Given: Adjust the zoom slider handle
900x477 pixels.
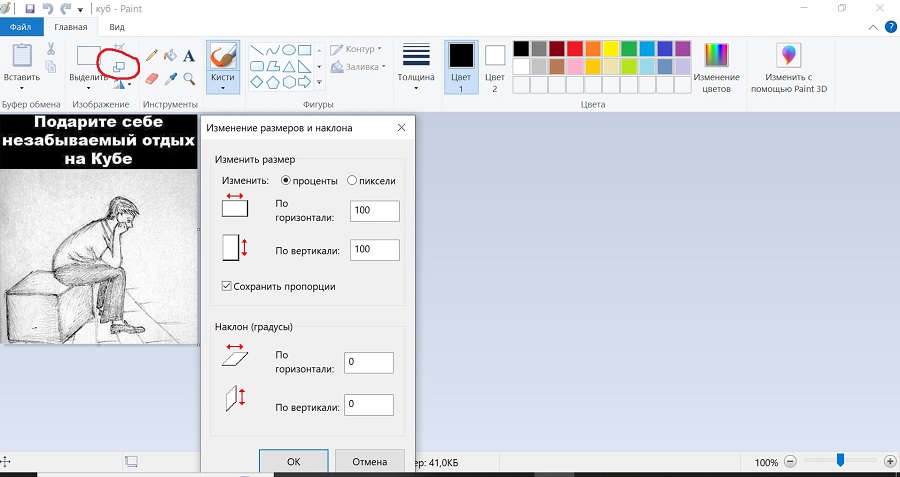Looking at the screenshot, I should tap(840, 460).
